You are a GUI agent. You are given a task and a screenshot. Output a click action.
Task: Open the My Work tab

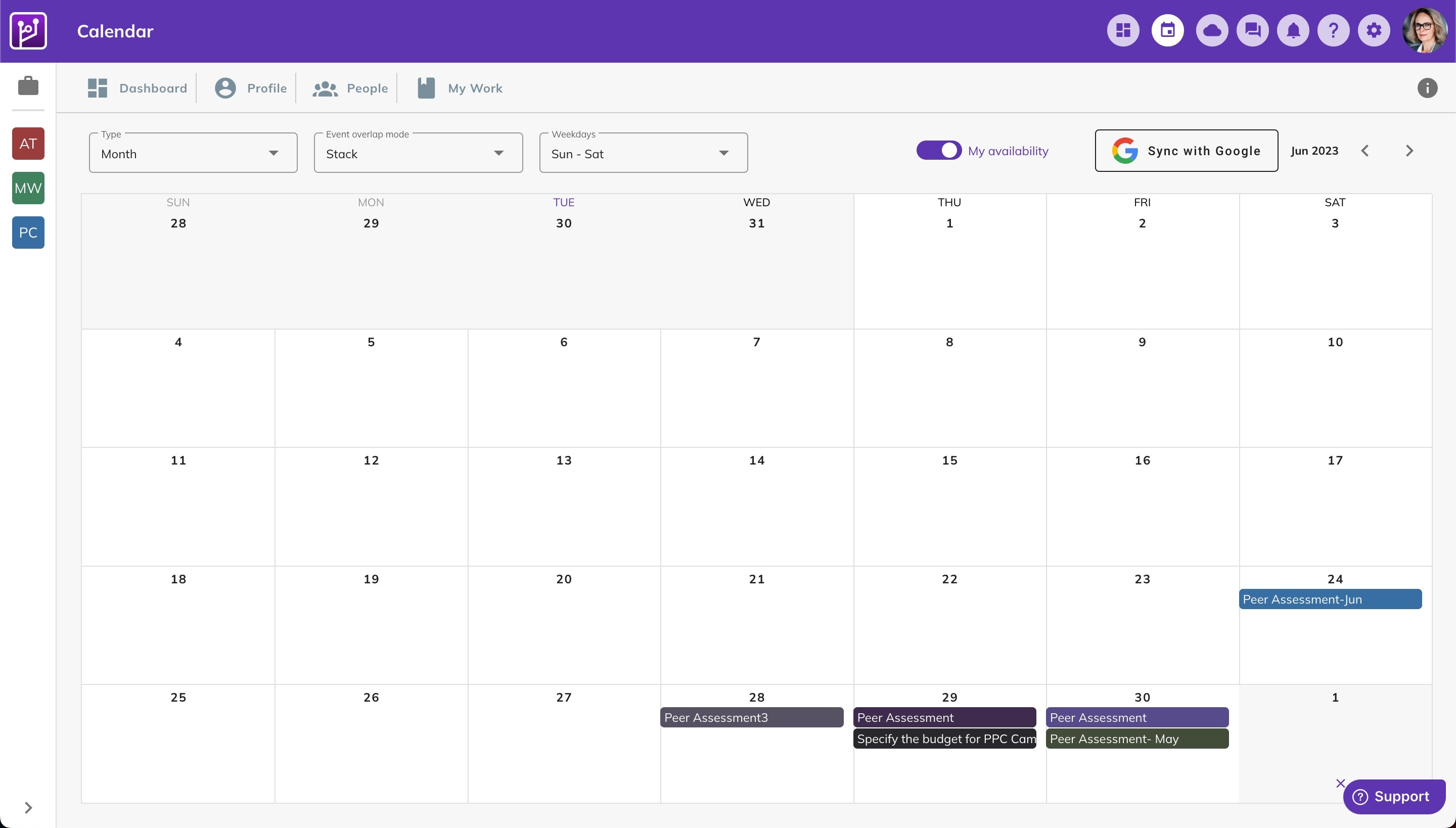coord(460,88)
